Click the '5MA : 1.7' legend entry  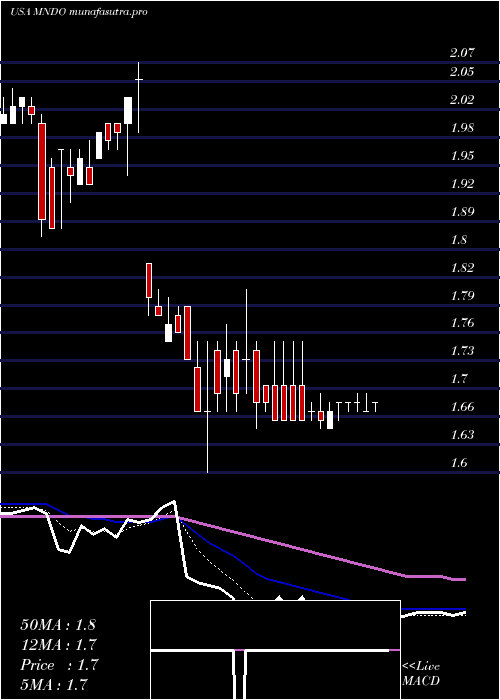point(54,684)
